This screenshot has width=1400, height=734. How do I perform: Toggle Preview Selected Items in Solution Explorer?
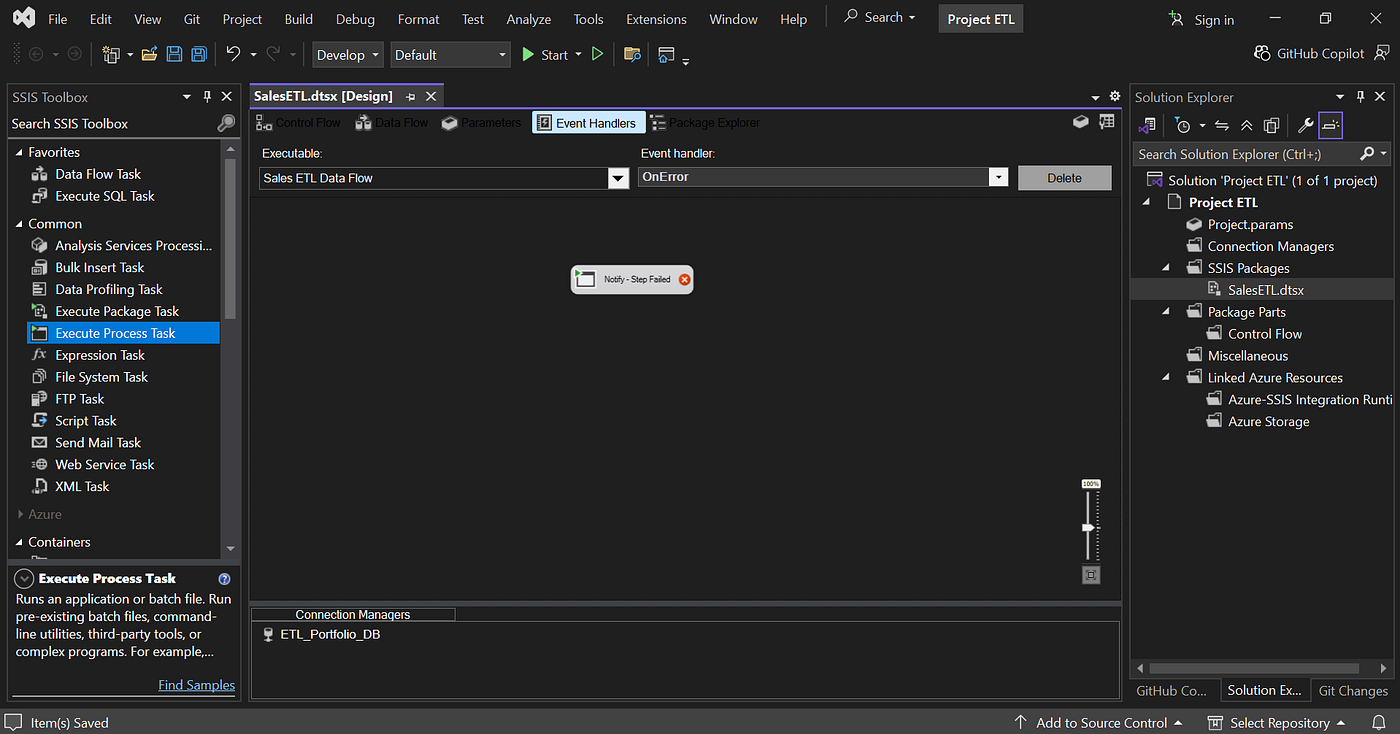click(x=1330, y=125)
